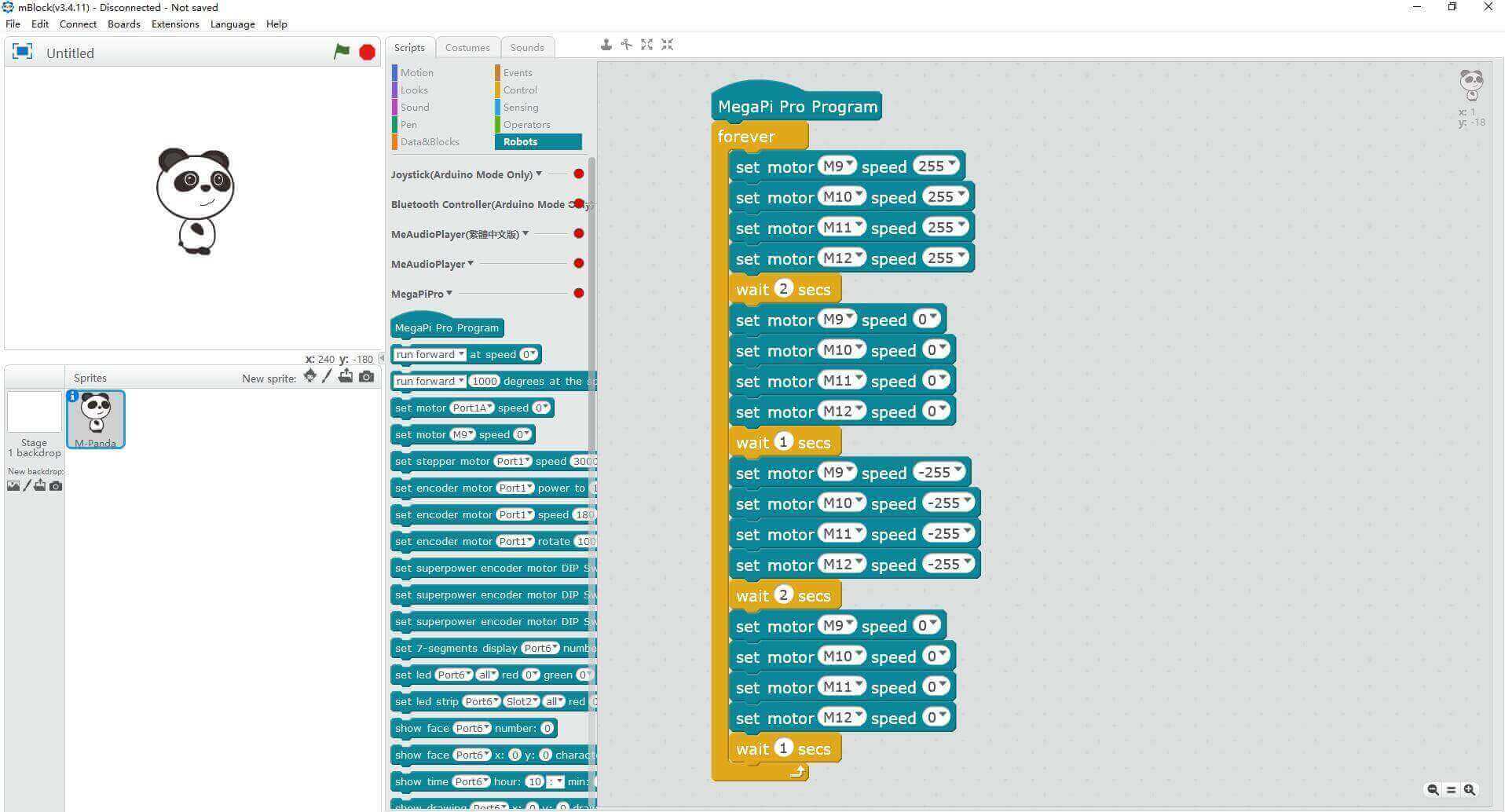Paint a new sprite icon
Viewport: 1505px width, 812px height.
(327, 376)
